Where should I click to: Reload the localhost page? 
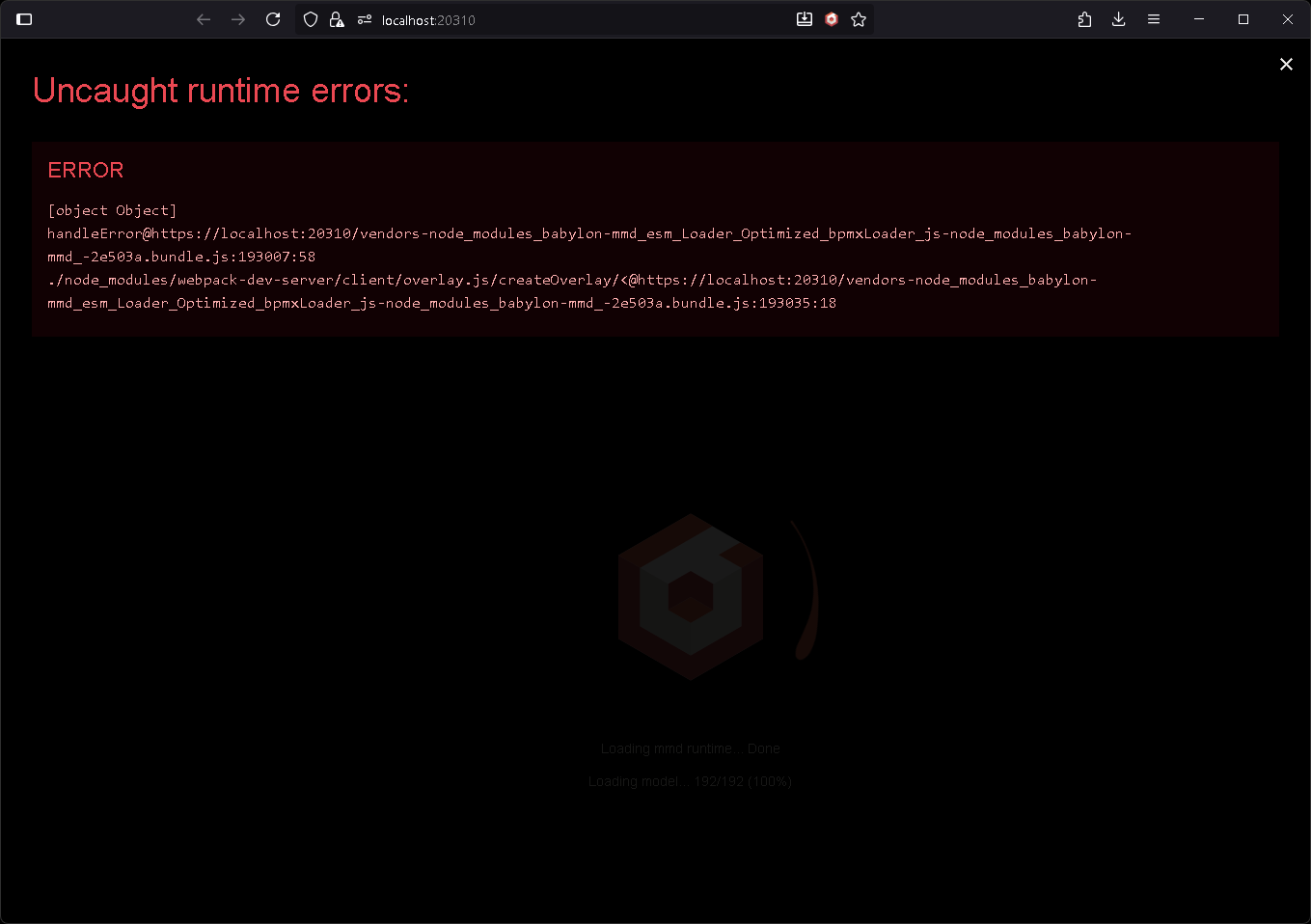pyautogui.click(x=273, y=19)
